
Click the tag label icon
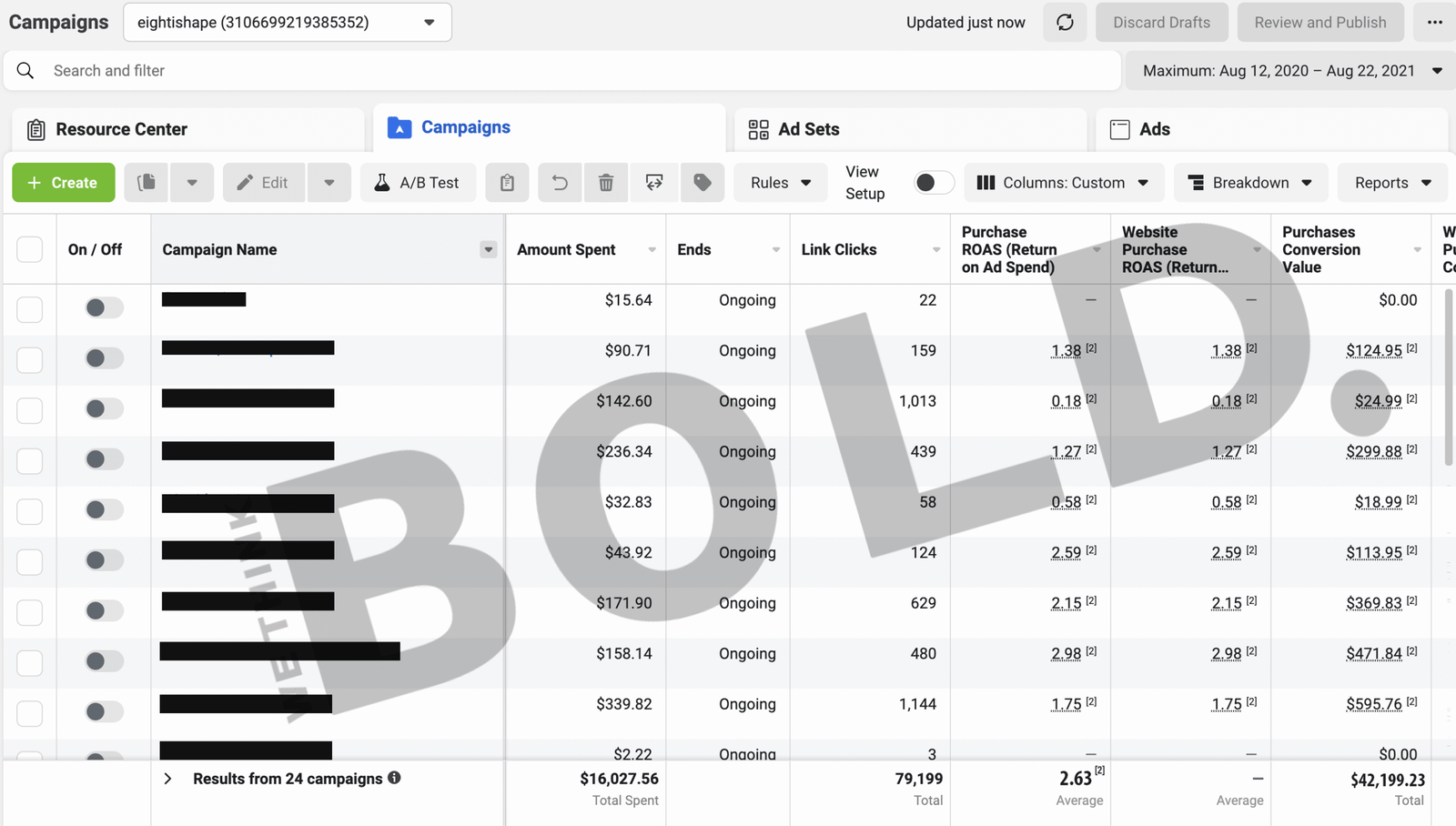pos(702,183)
